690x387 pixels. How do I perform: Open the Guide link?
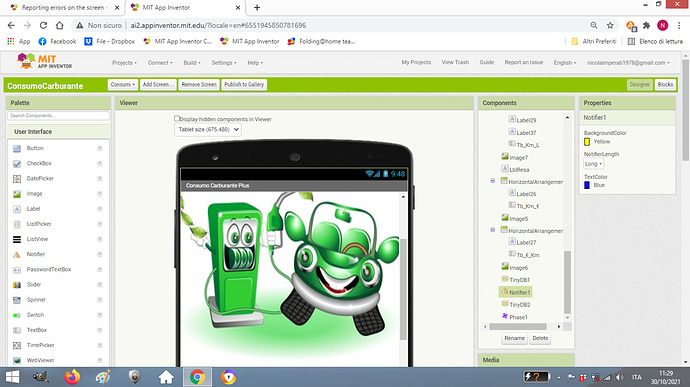point(486,63)
